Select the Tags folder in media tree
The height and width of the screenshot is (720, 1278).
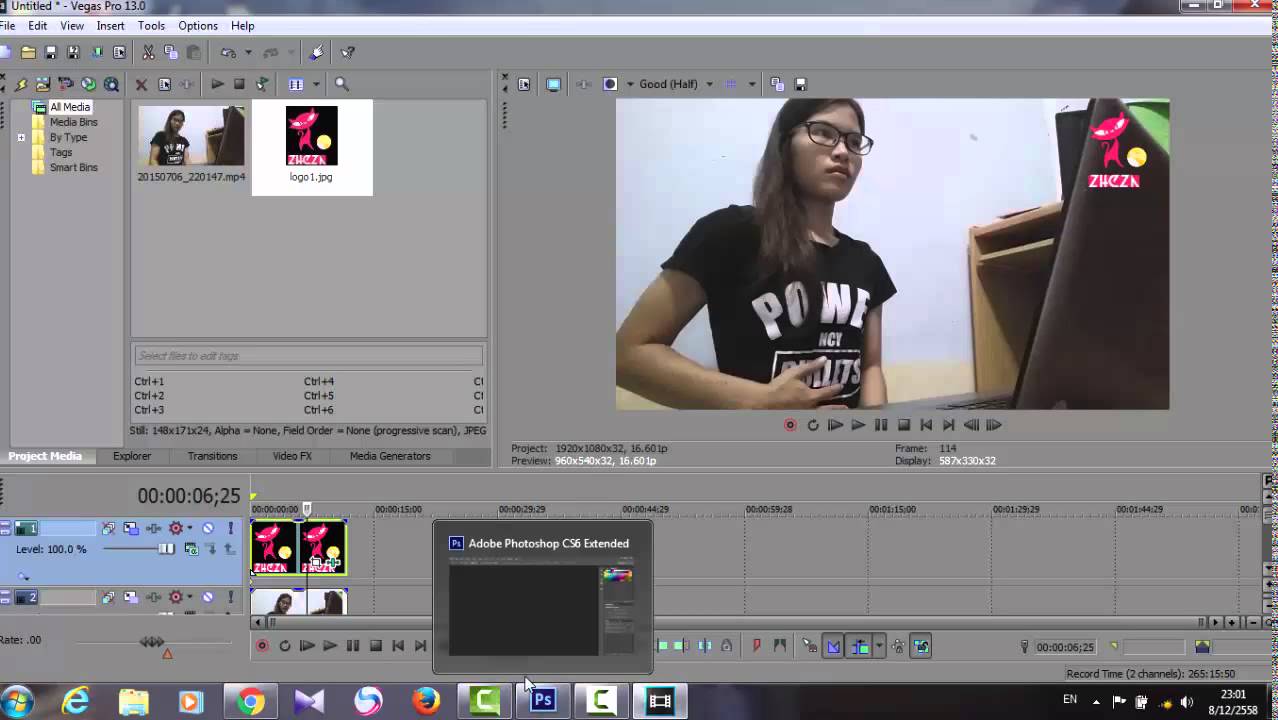pos(61,152)
